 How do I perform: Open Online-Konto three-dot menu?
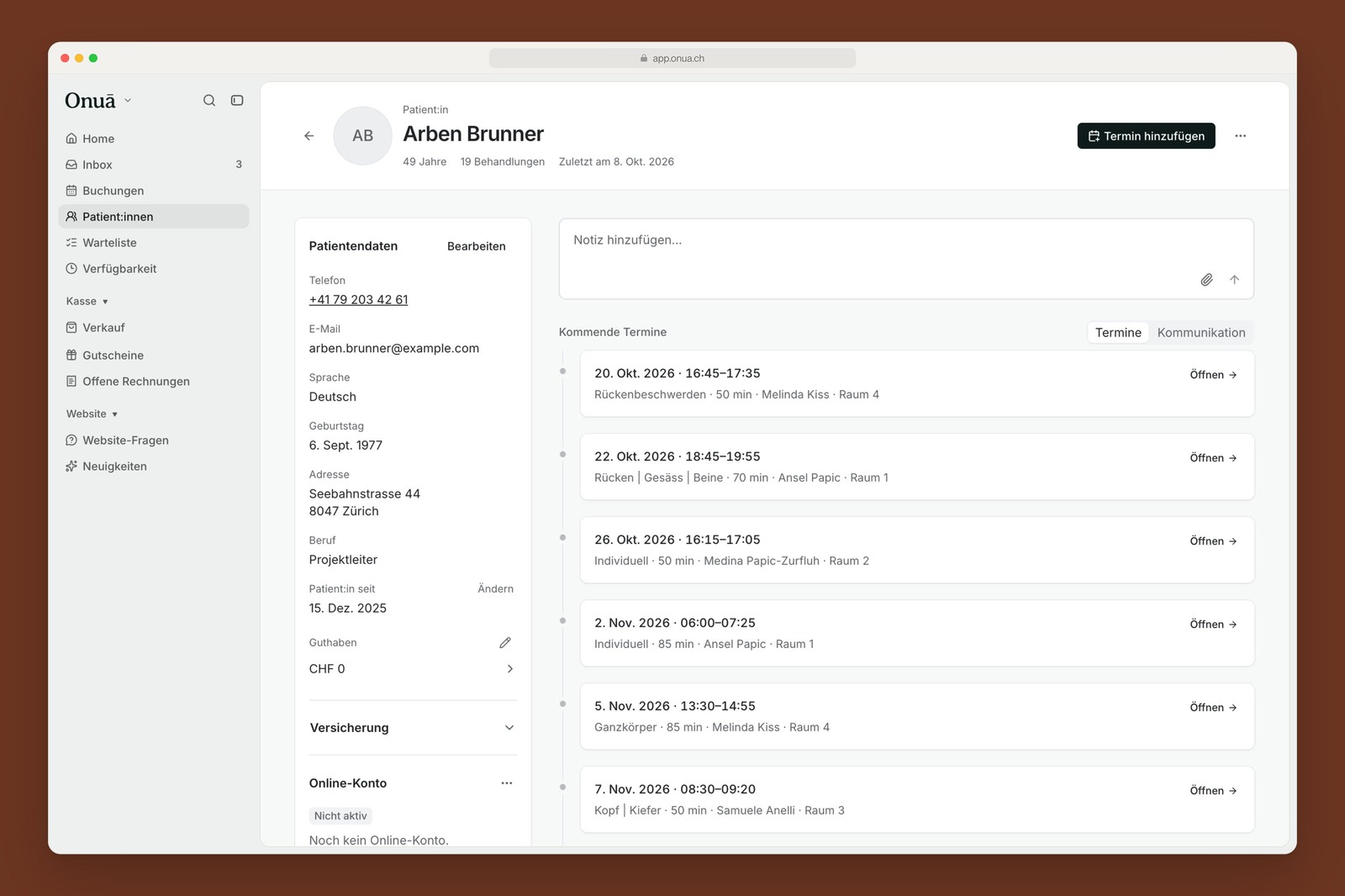[507, 783]
